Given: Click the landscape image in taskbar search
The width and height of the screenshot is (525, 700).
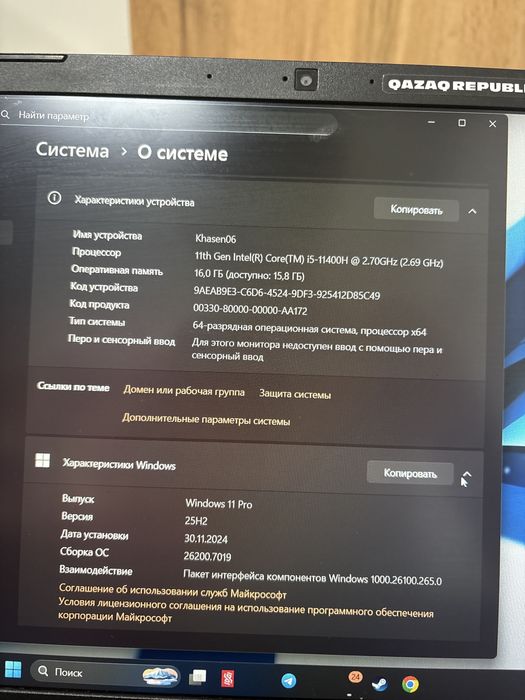Looking at the screenshot, I should pyautogui.click(x=160, y=675).
